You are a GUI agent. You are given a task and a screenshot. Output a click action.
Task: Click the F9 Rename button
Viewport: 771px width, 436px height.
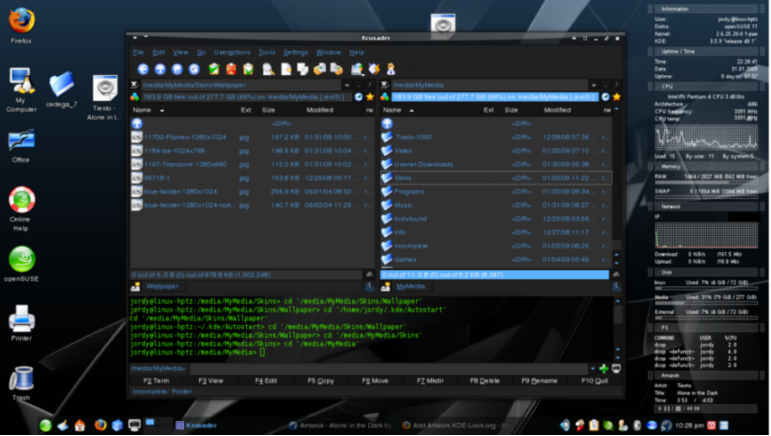point(539,380)
